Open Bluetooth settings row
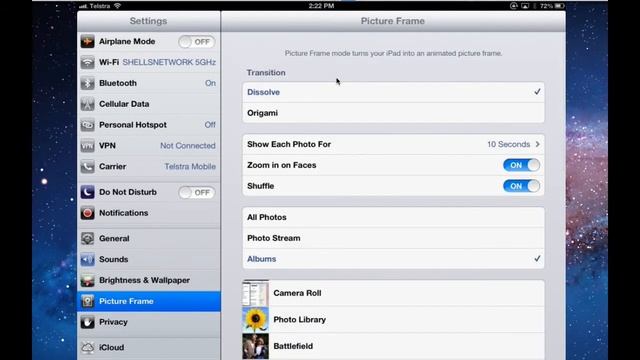The width and height of the screenshot is (640, 360). tap(149, 83)
